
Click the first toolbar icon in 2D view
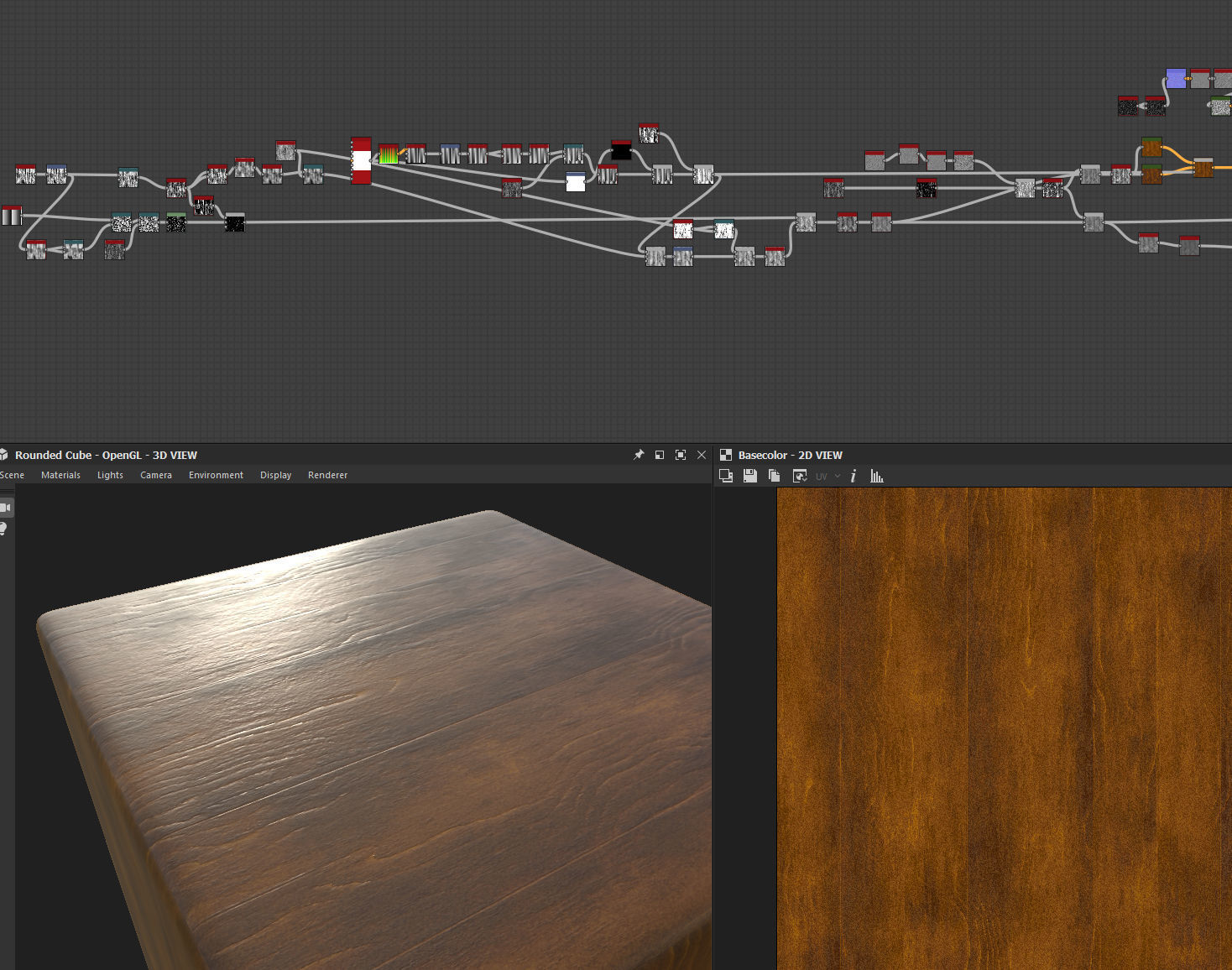click(726, 476)
